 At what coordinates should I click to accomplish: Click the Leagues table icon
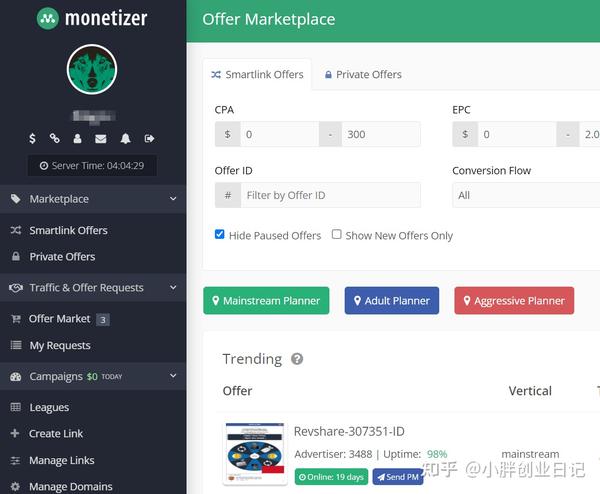point(16,407)
